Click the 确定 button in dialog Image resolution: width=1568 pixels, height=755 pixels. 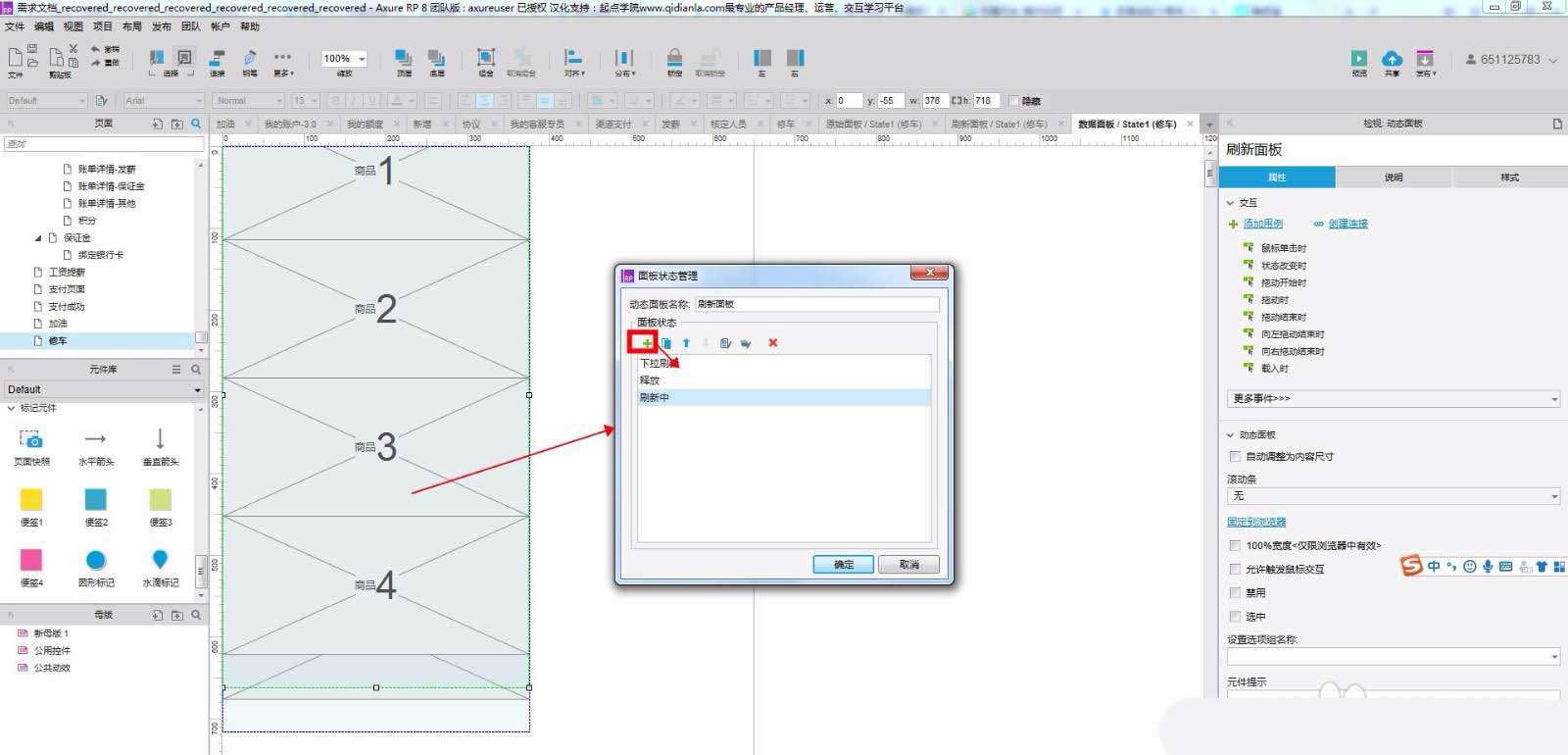pos(843,565)
